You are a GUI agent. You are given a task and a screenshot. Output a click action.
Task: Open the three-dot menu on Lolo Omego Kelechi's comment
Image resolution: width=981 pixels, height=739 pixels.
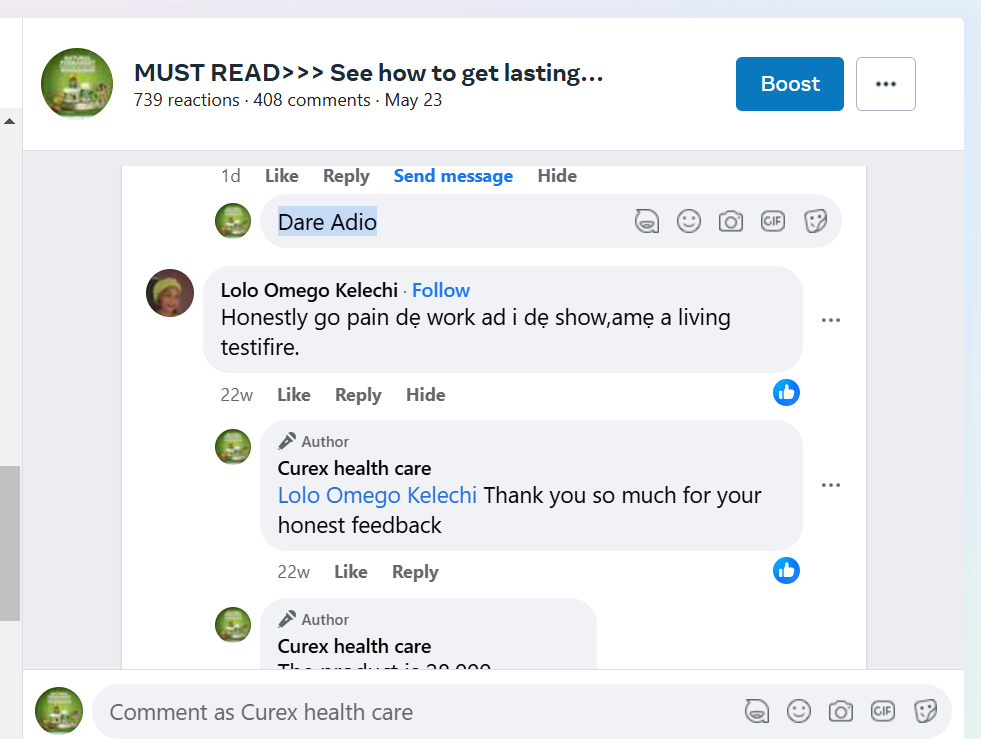tap(831, 320)
